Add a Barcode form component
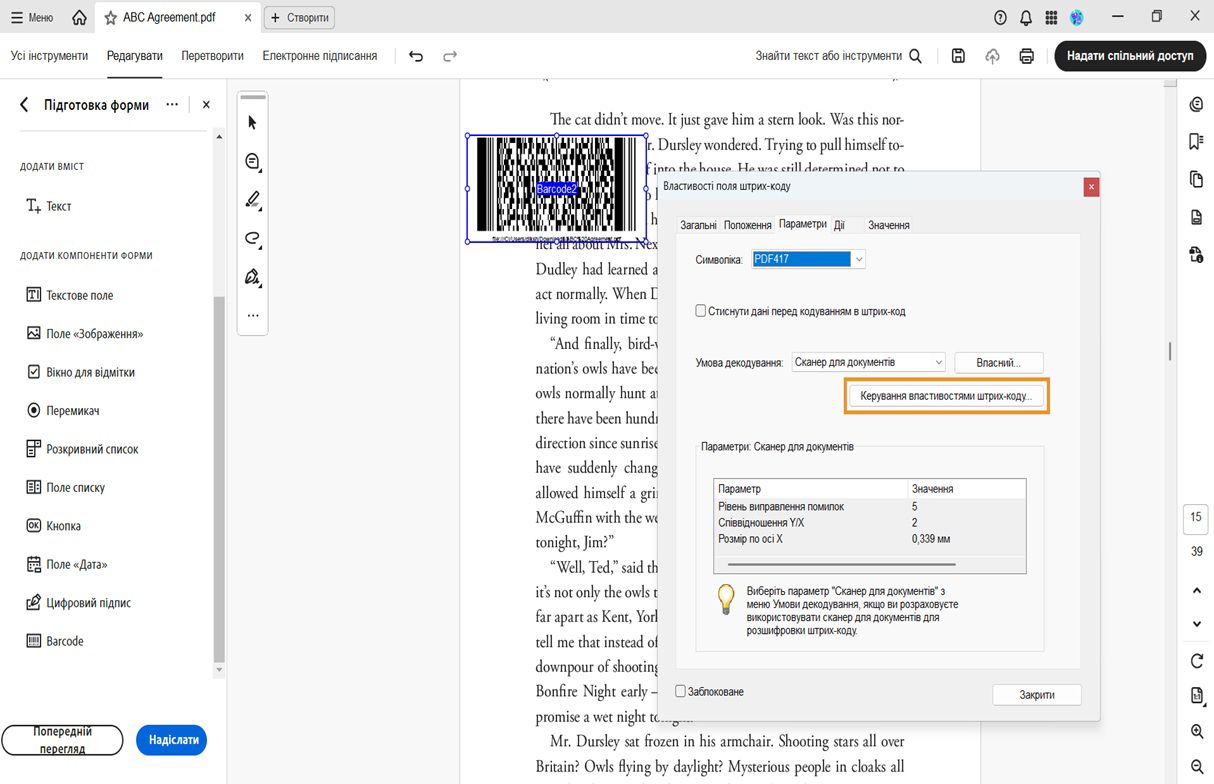1214x784 pixels. click(54, 641)
